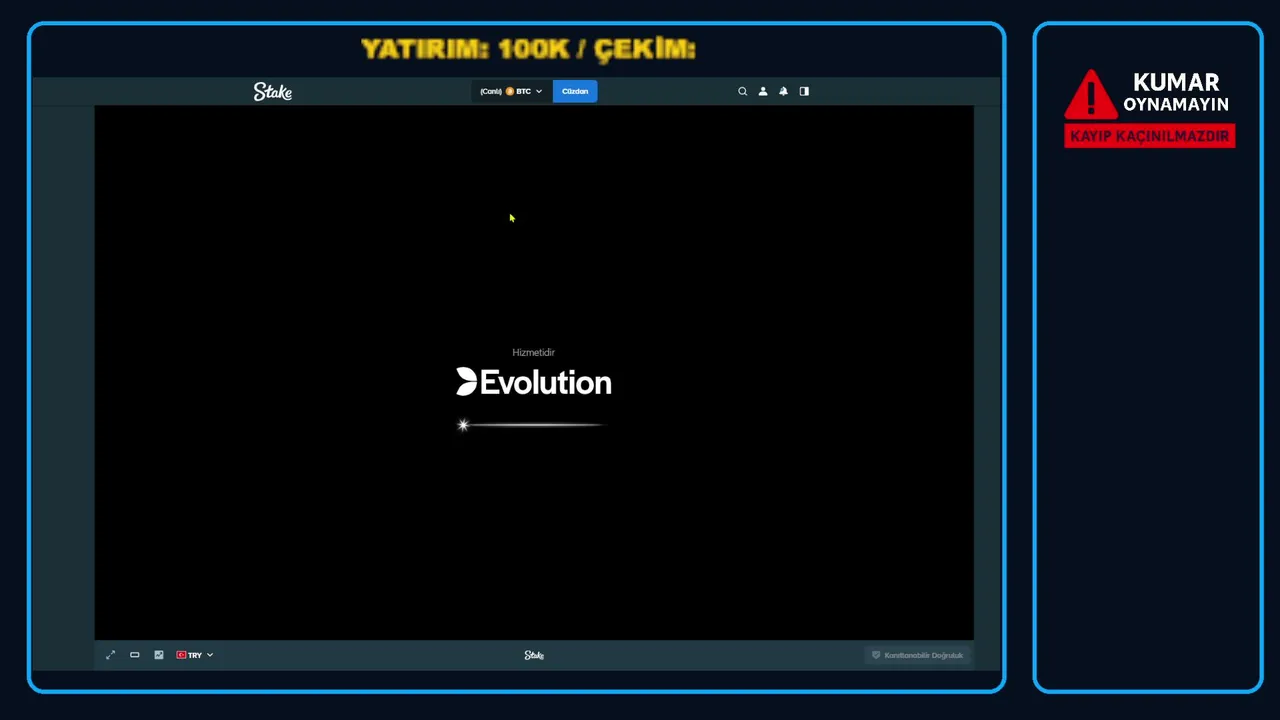Open live stats chart icon
Viewport: 1280px width, 720px height.
[x=158, y=655]
